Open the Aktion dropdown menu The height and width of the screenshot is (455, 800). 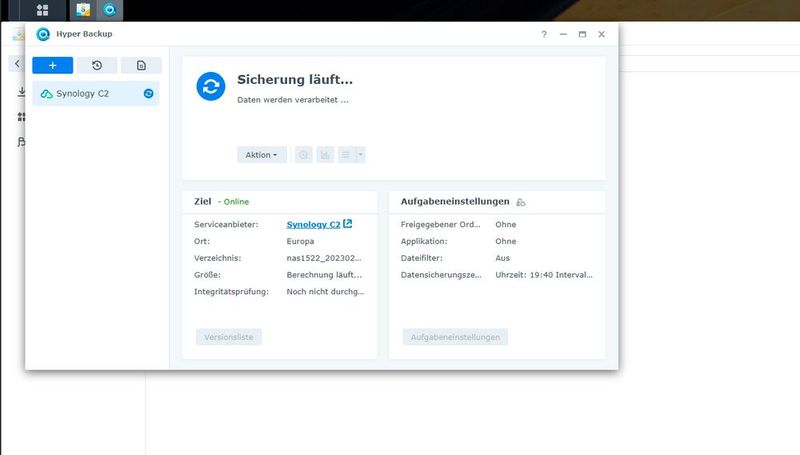[x=262, y=155]
